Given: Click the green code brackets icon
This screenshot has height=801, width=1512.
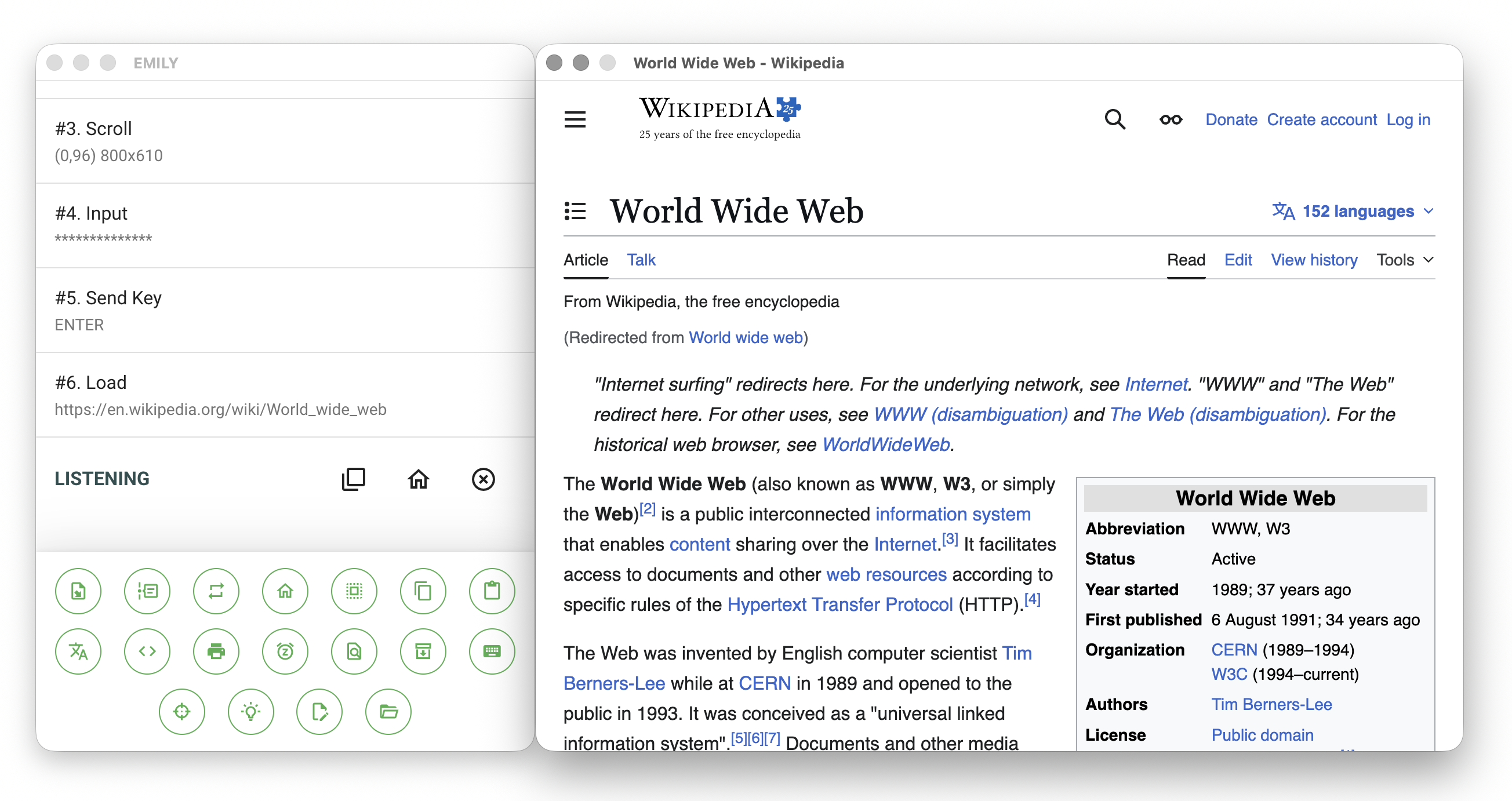Looking at the screenshot, I should (147, 651).
